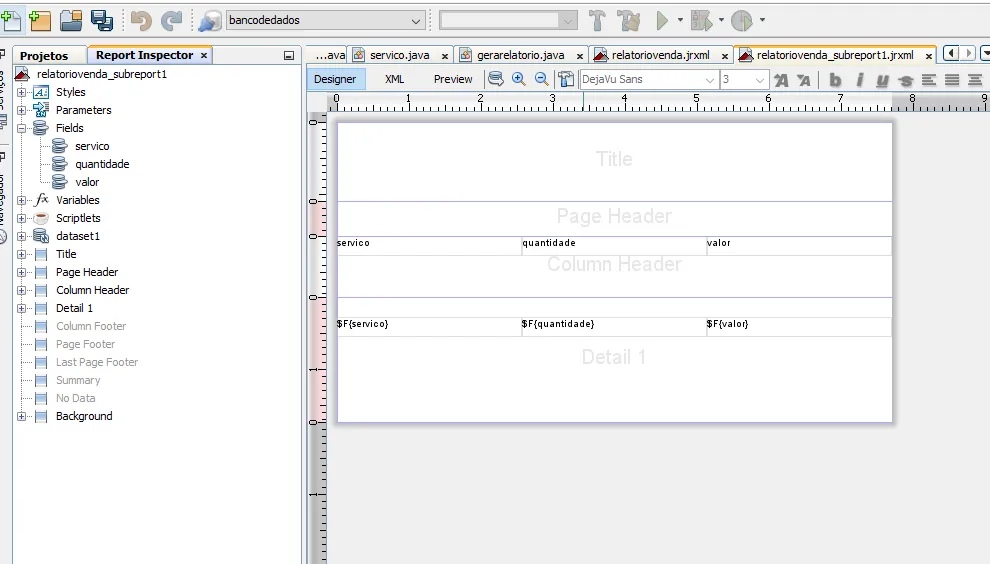Minimize the Report Inspector panel

click(x=289, y=56)
